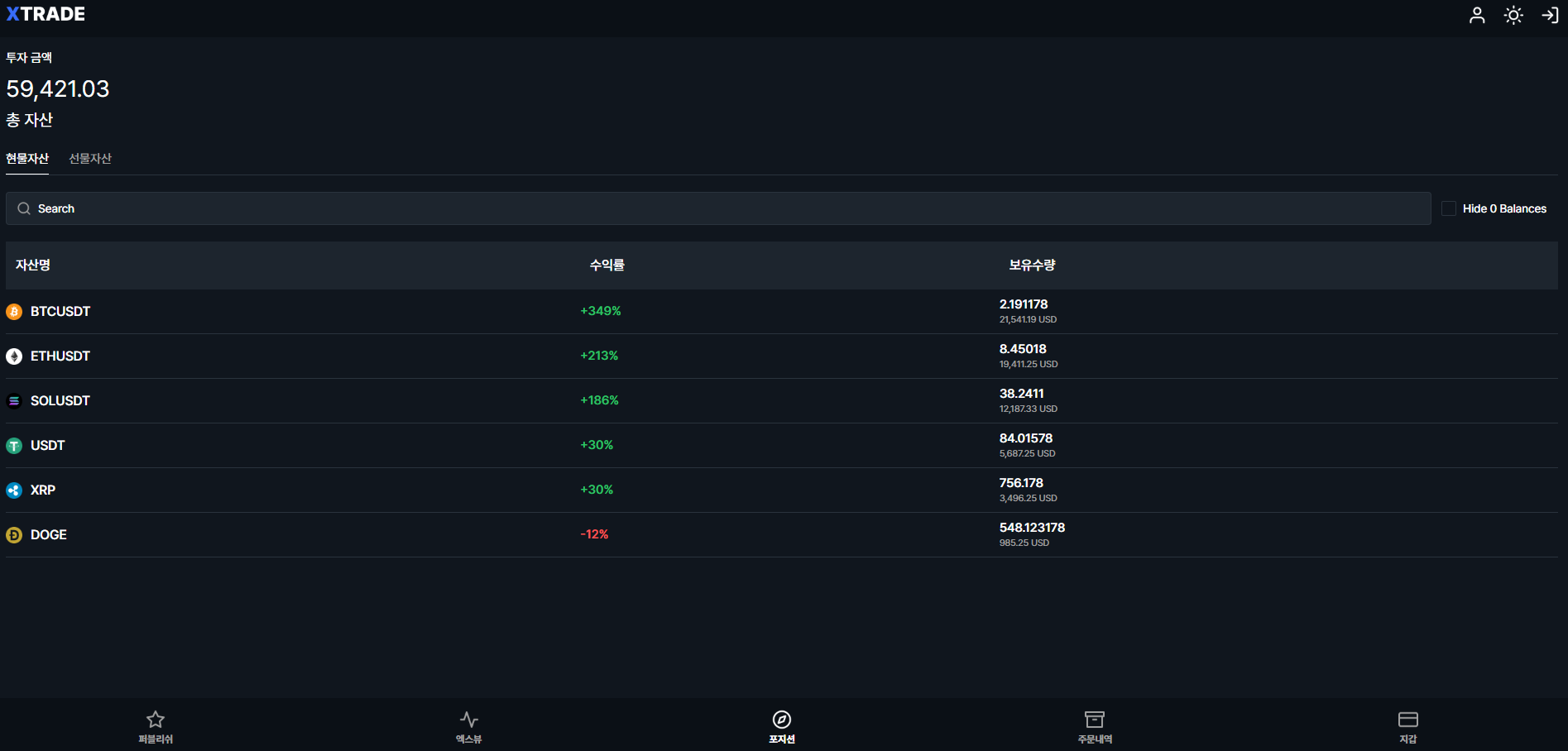This screenshot has width=1568, height=751.
Task: Click the 84.01578 holding amount
Action: (1026, 438)
